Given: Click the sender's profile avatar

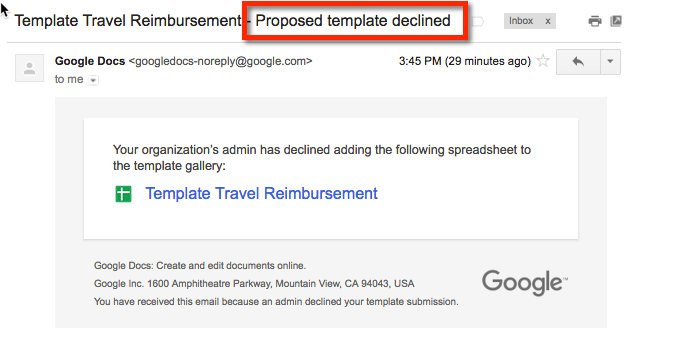Looking at the screenshot, I should 29,68.
